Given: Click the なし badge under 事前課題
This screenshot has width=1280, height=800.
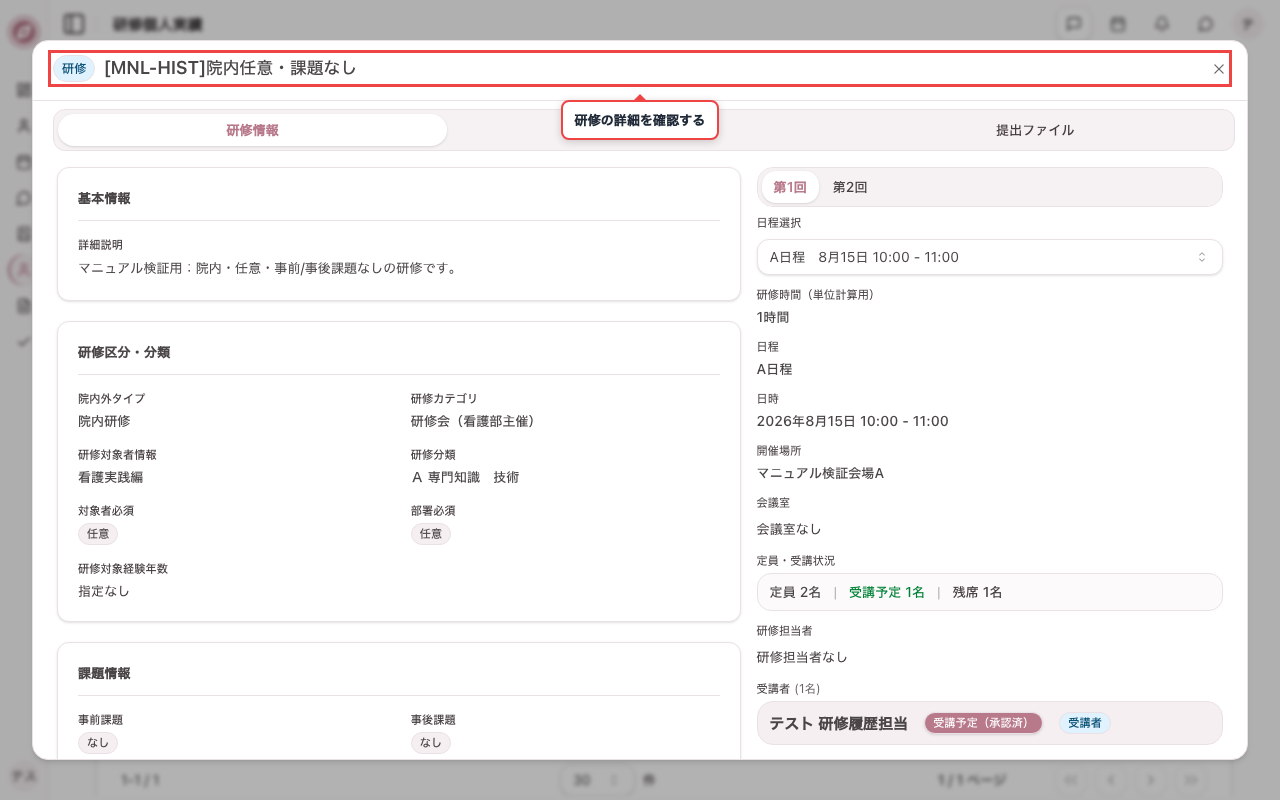Looking at the screenshot, I should pyautogui.click(x=98, y=743).
